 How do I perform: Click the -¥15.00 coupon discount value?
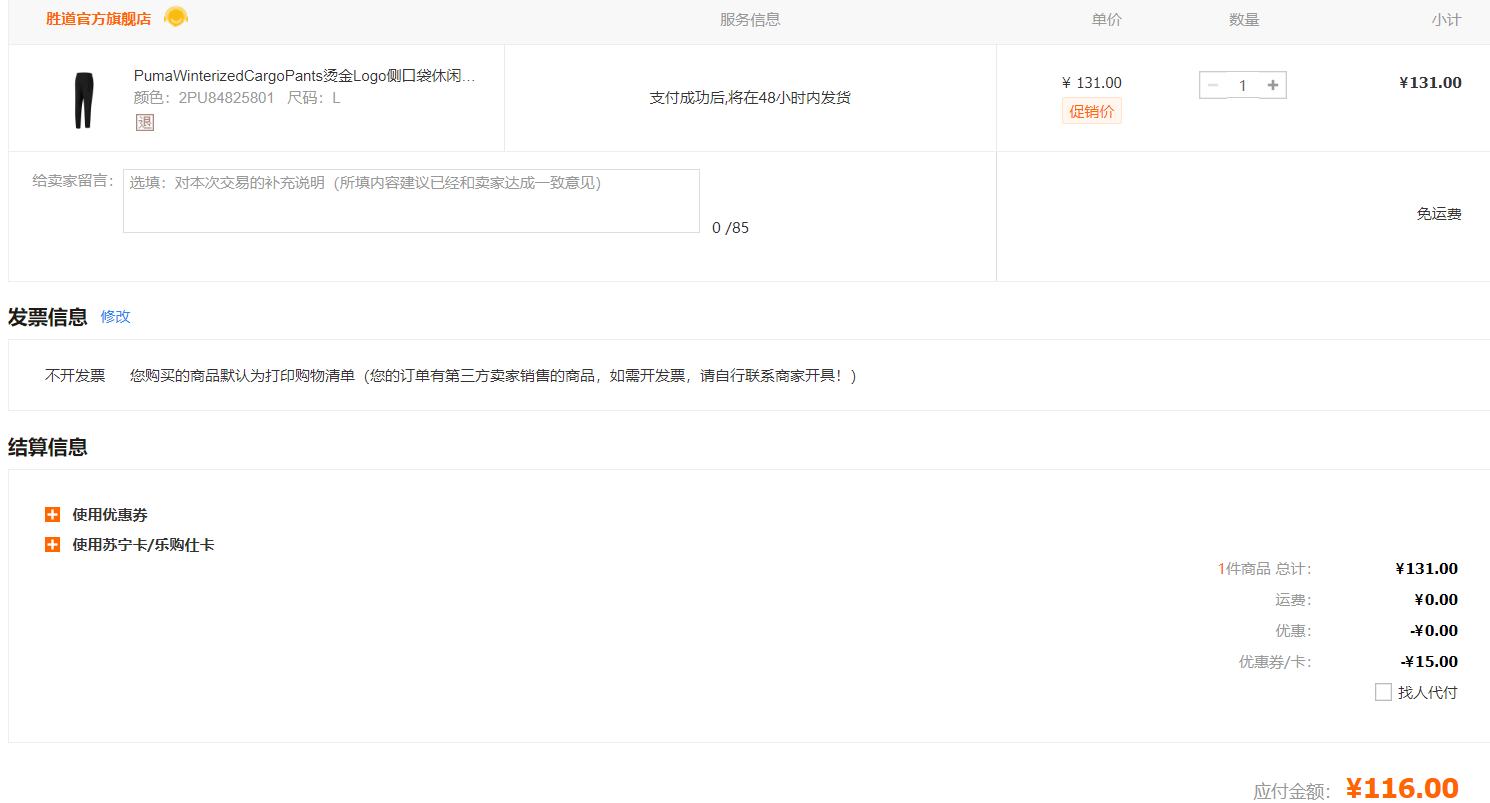tap(1429, 662)
